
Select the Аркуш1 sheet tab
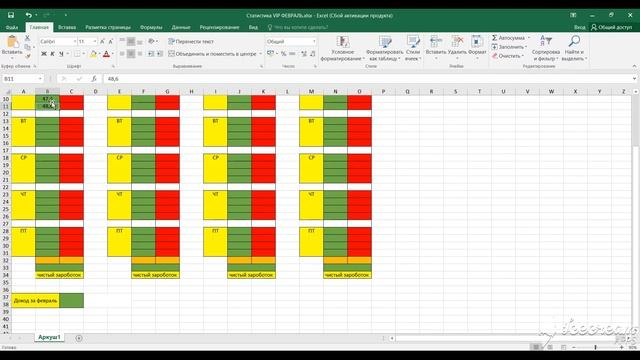pos(49,337)
